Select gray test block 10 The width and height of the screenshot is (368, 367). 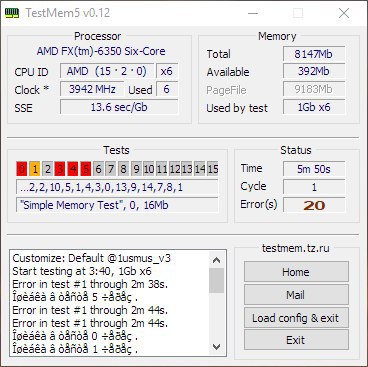pyautogui.click(x=149, y=169)
